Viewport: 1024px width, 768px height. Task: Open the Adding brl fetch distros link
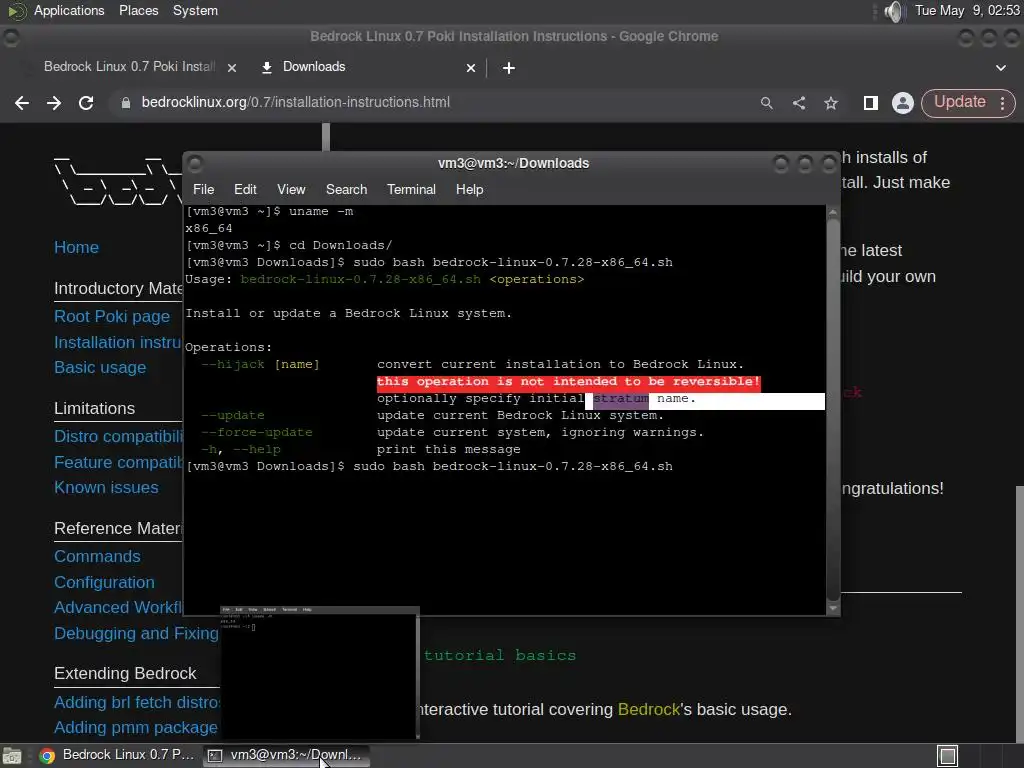coord(137,702)
